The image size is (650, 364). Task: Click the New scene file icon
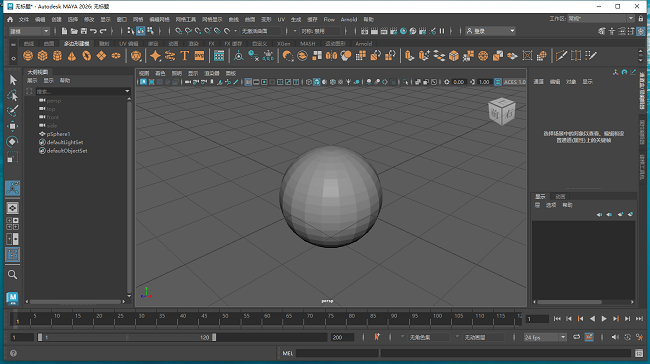point(64,31)
